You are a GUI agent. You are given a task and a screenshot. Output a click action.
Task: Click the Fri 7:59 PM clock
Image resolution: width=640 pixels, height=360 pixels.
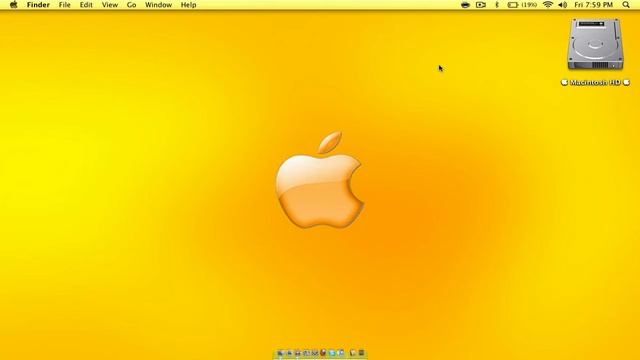[x=593, y=5]
